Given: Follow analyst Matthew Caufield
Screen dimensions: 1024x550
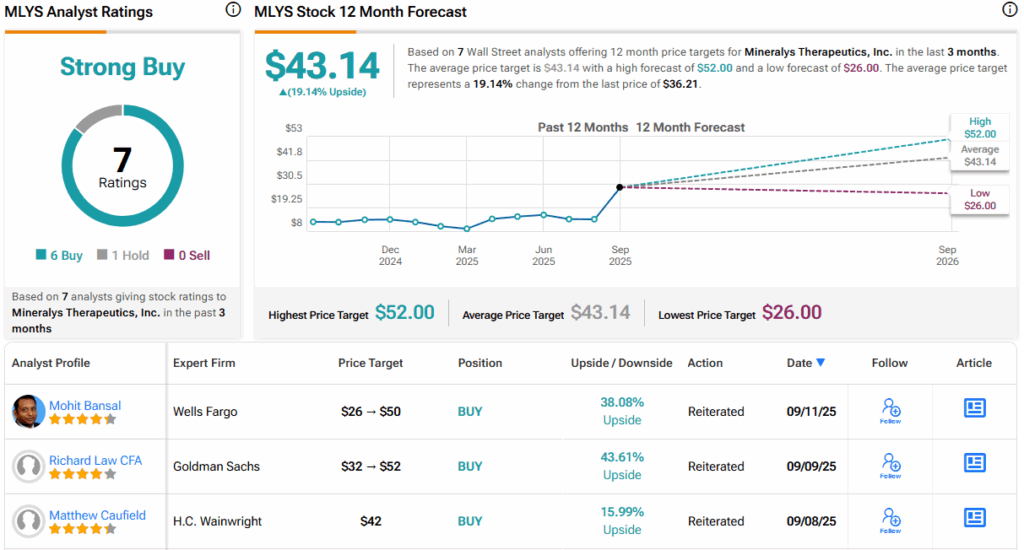Looking at the screenshot, I should pos(890,520).
